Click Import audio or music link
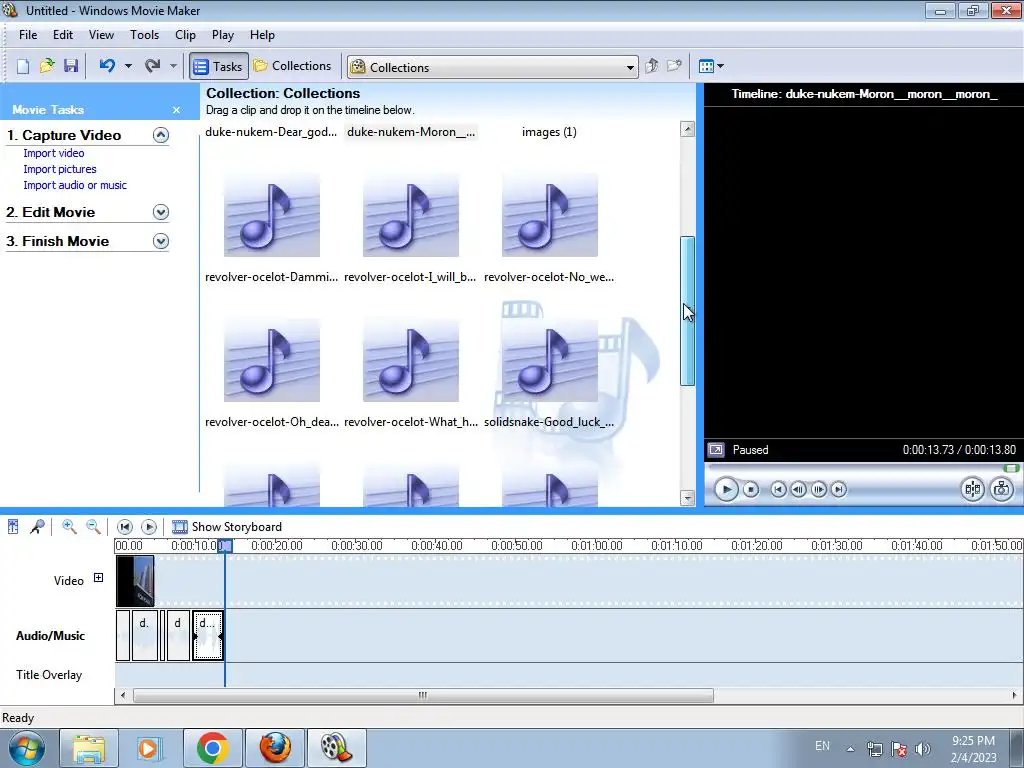 pos(75,185)
